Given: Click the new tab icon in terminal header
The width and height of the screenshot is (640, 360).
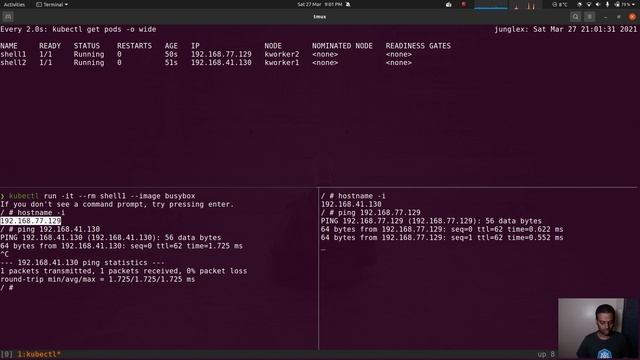Looking at the screenshot, I should (8, 17).
